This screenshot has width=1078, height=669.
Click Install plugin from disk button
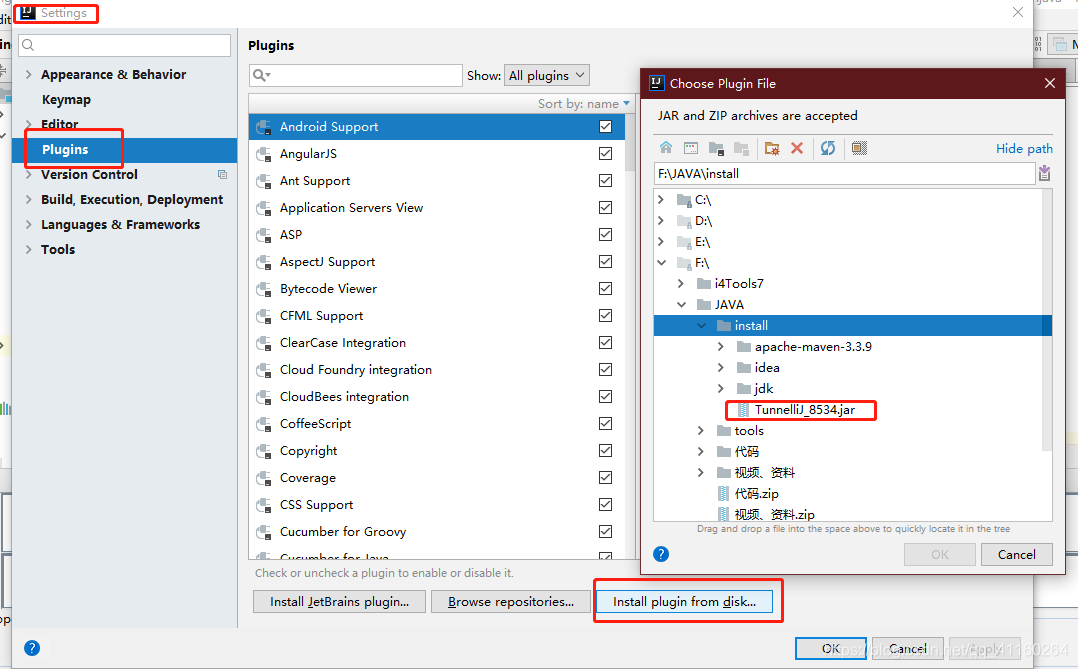point(684,602)
